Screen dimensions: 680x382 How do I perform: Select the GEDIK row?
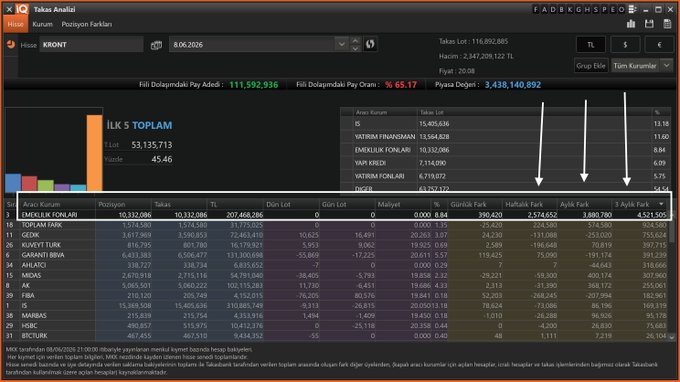(337, 235)
